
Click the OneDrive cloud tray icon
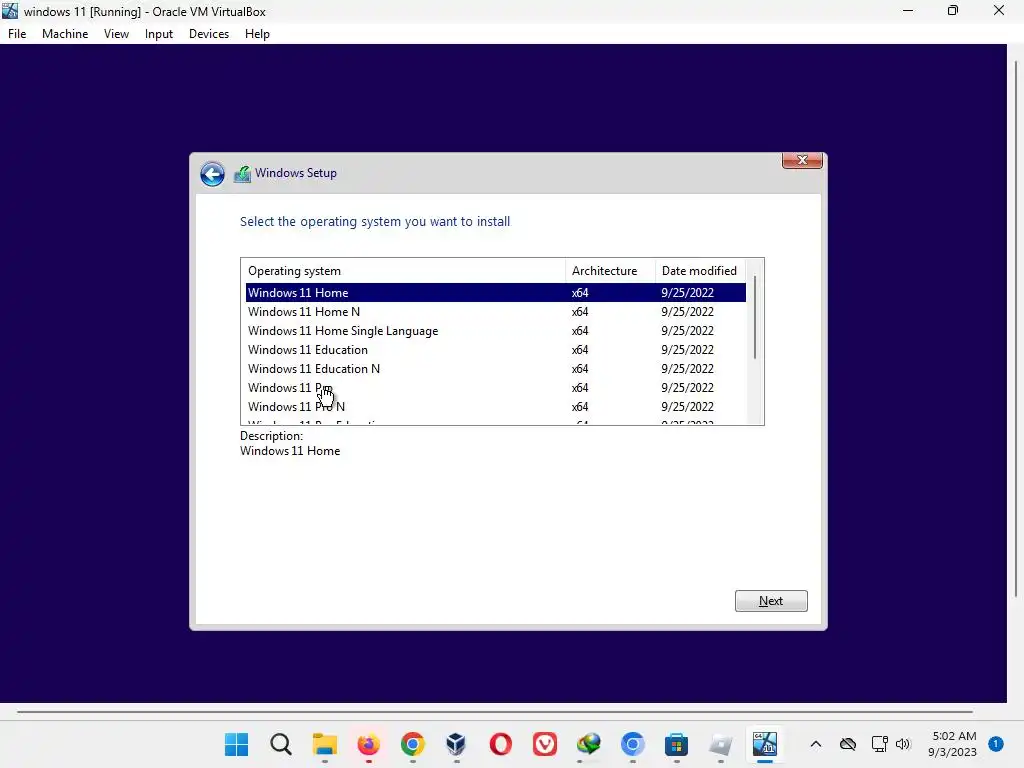(x=848, y=744)
